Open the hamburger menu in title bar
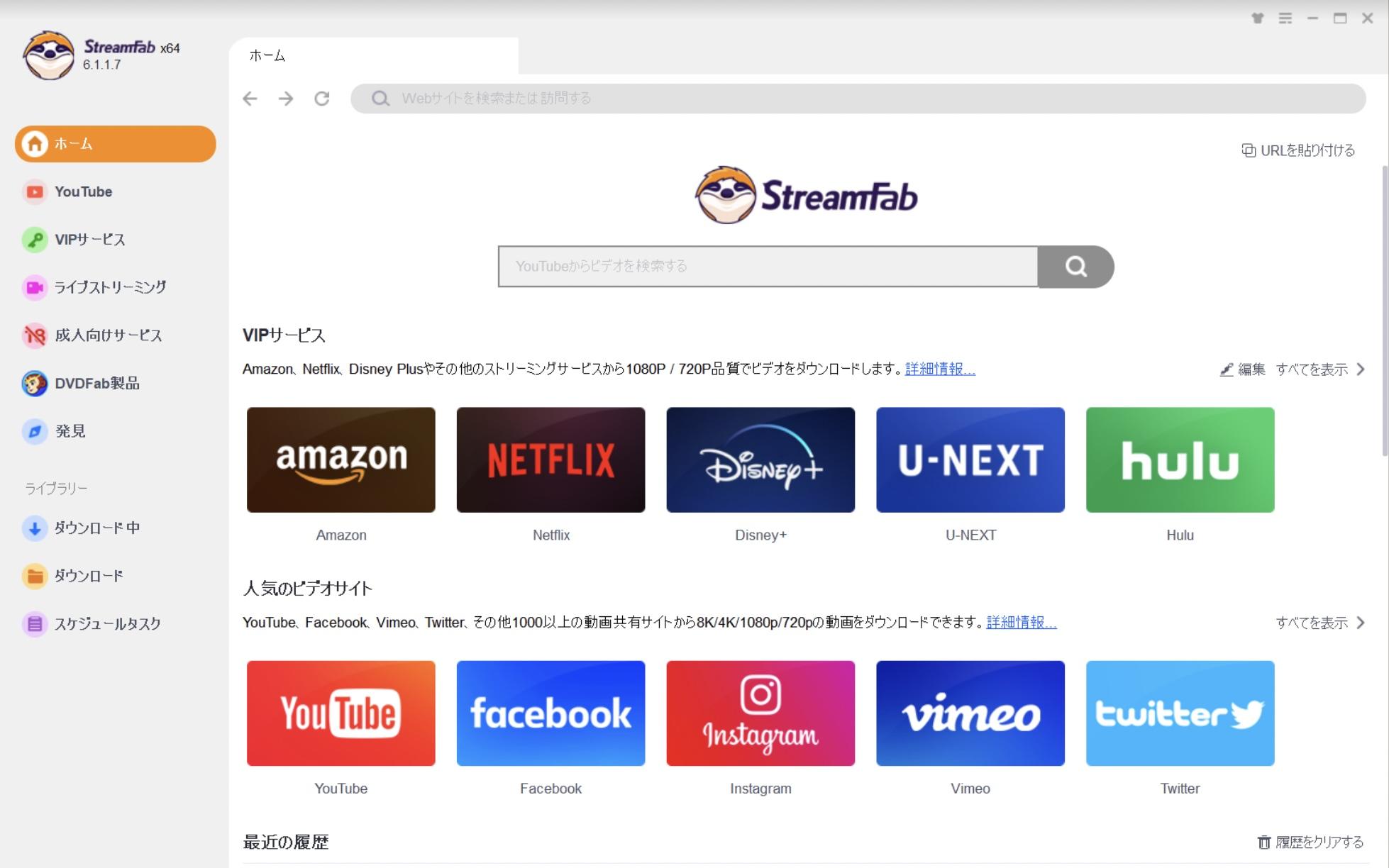The width and height of the screenshot is (1389, 868). [x=1285, y=18]
